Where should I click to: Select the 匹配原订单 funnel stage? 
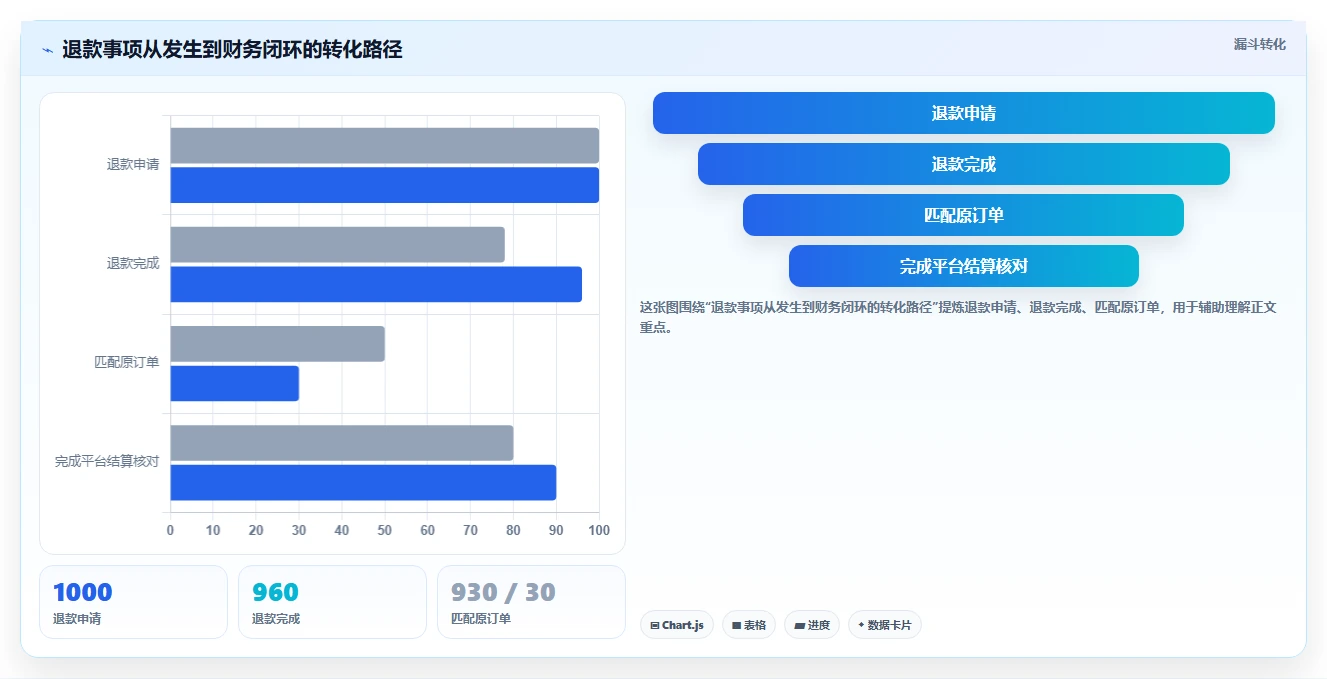(963, 215)
